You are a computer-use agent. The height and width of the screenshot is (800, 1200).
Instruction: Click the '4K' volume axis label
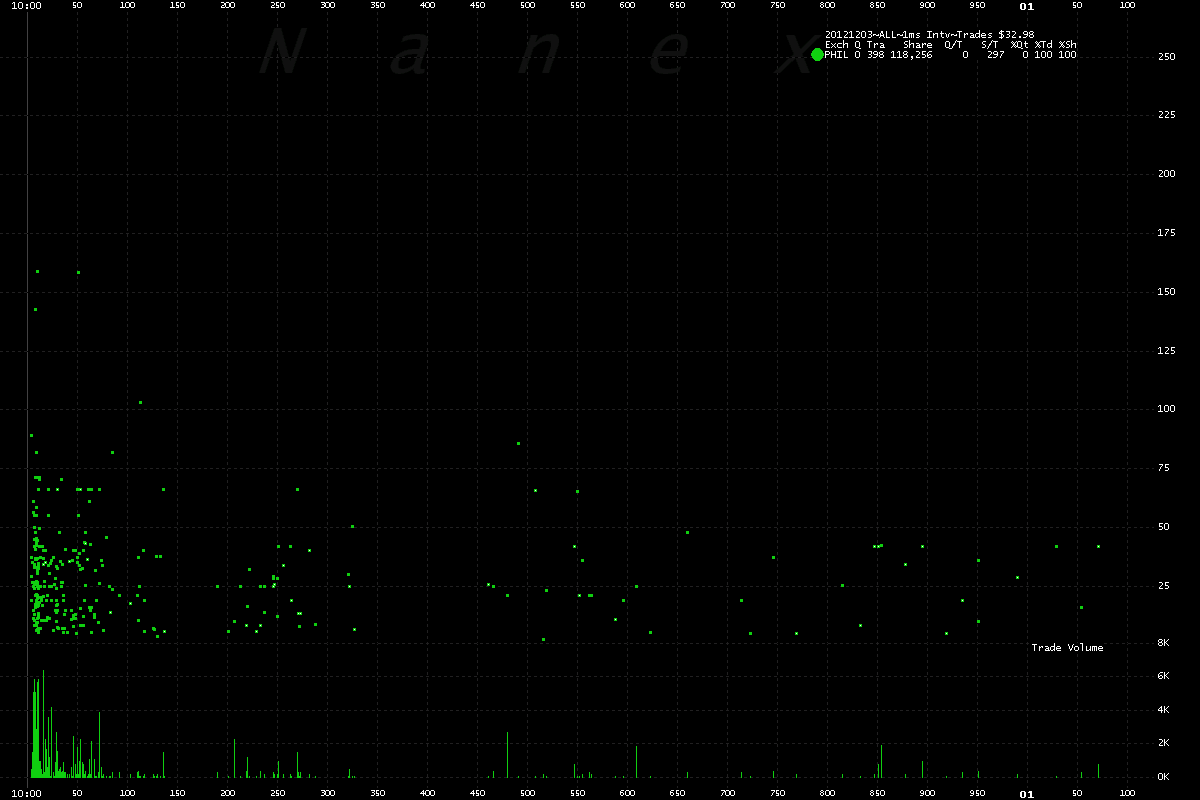click(1164, 710)
